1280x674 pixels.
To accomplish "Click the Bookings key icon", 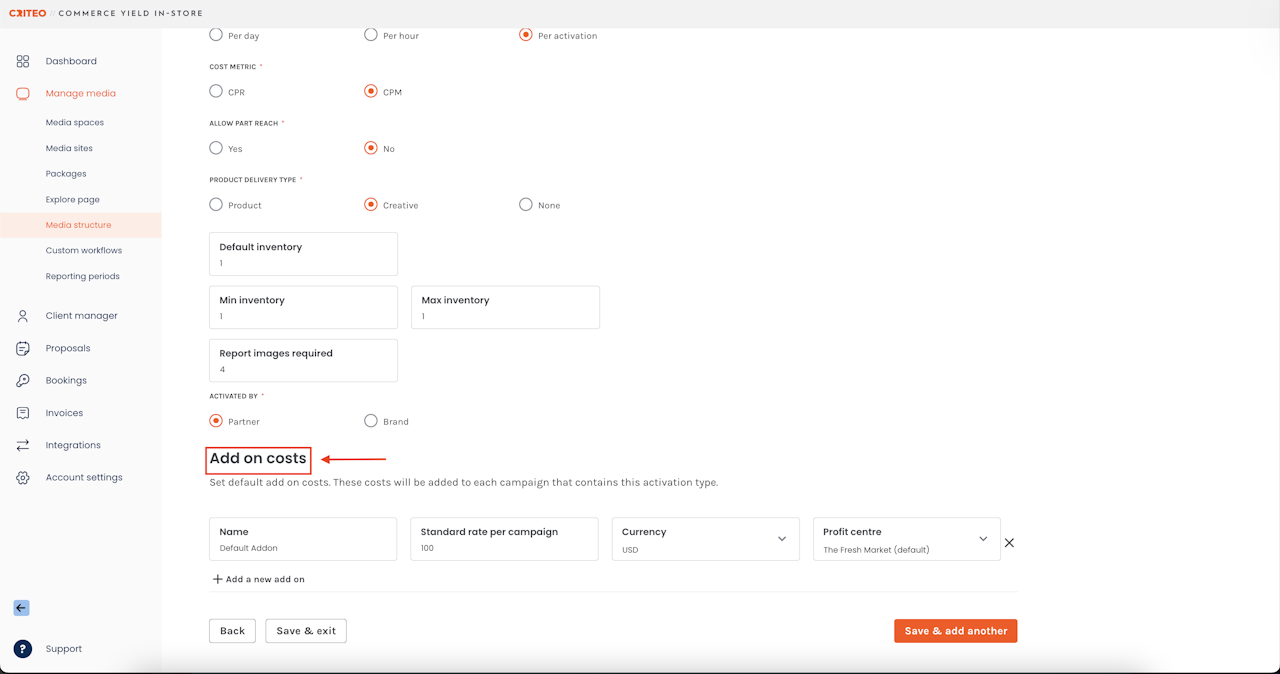I will [x=23, y=381].
